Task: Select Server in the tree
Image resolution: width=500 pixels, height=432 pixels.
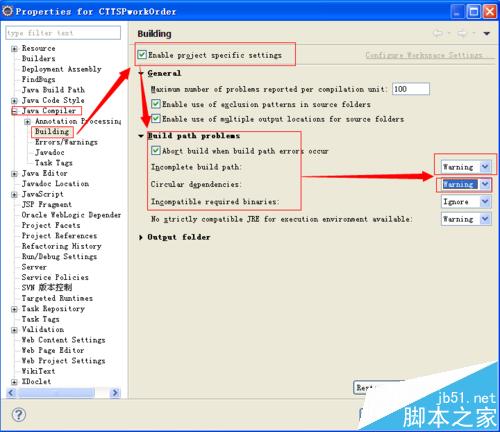Action: [34, 267]
